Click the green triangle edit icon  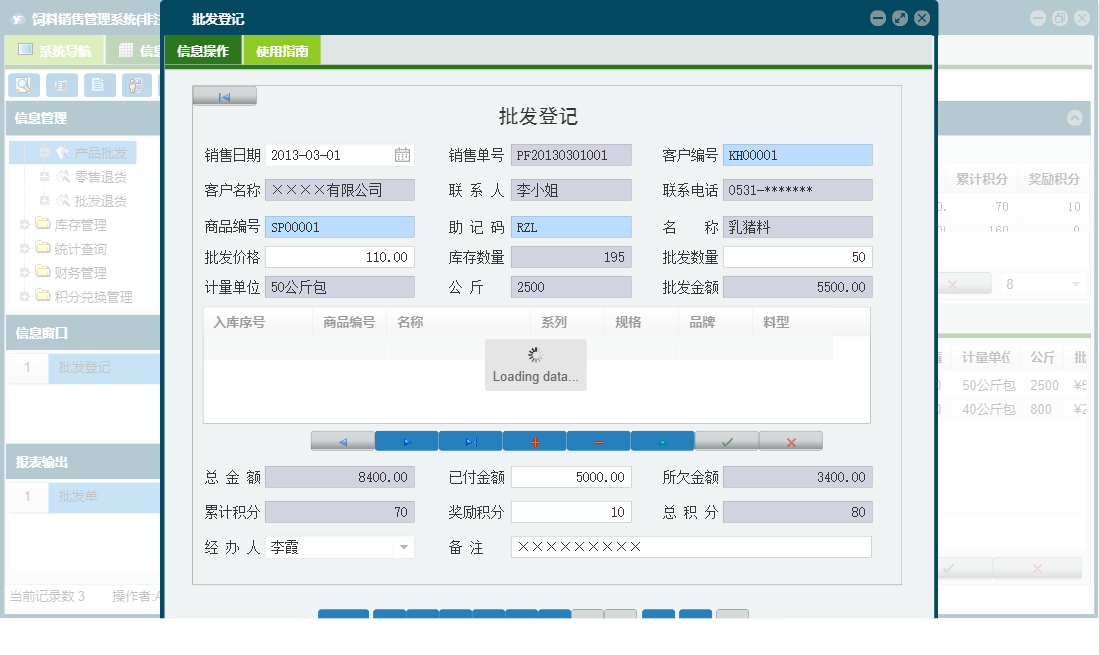[662, 440]
